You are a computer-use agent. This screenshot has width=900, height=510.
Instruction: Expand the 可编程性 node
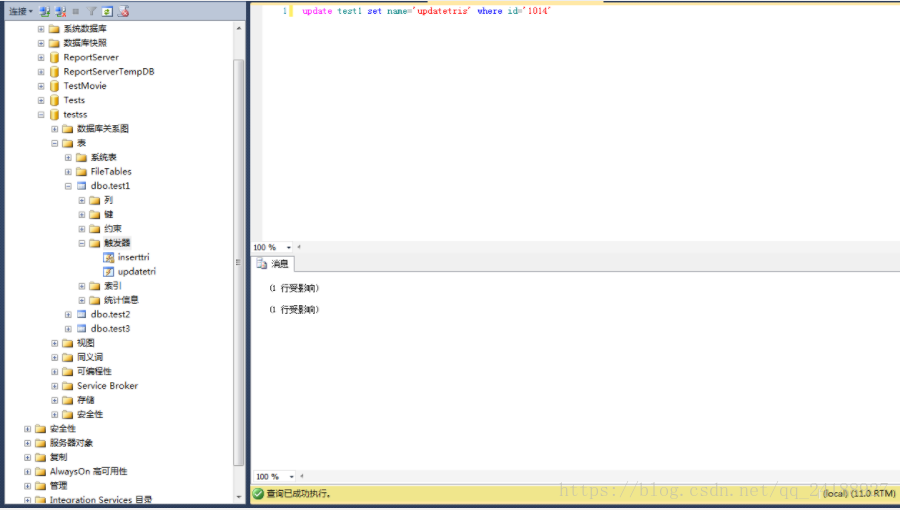click(x=55, y=372)
